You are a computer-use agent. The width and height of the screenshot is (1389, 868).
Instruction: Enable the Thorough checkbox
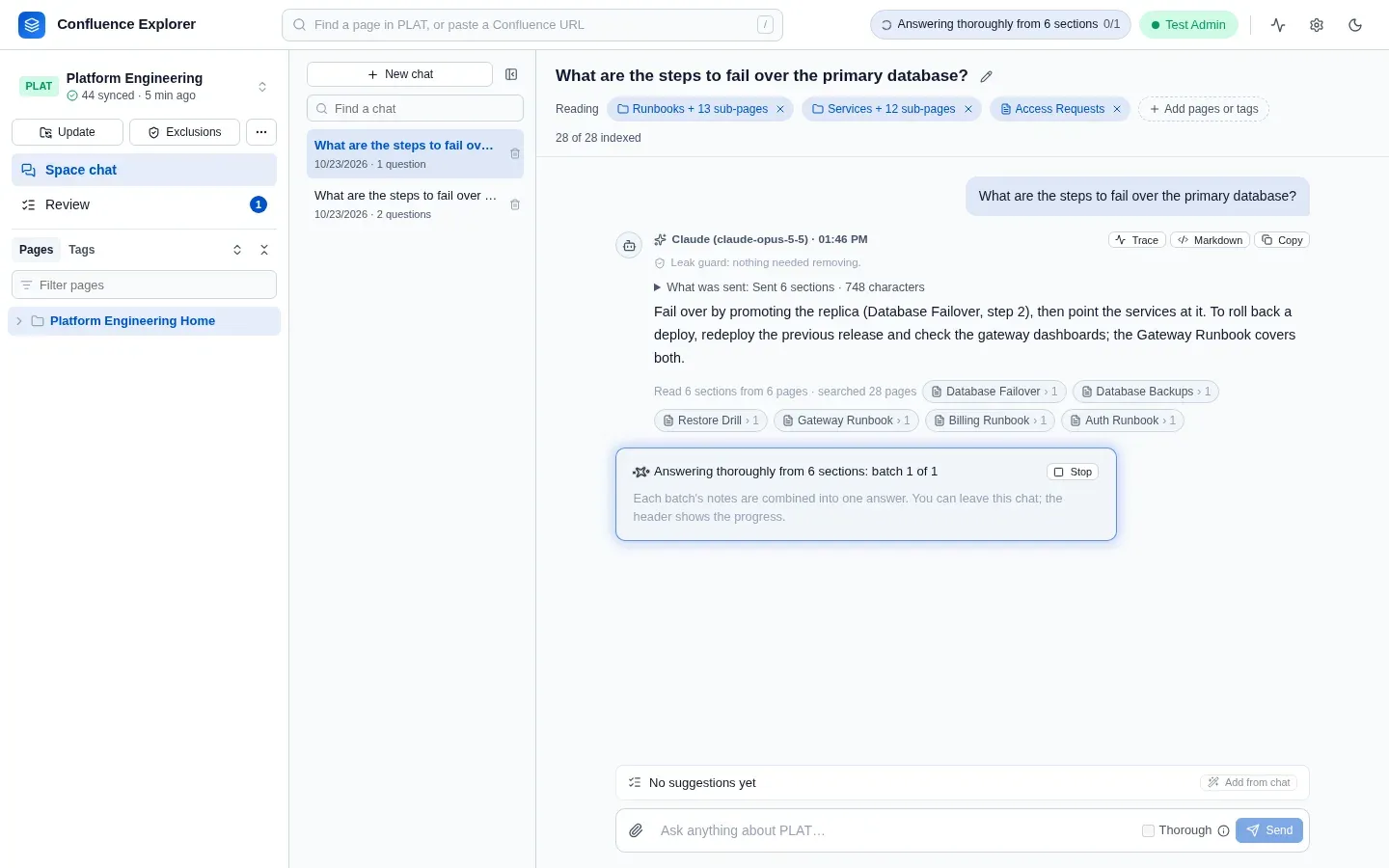(x=1148, y=830)
